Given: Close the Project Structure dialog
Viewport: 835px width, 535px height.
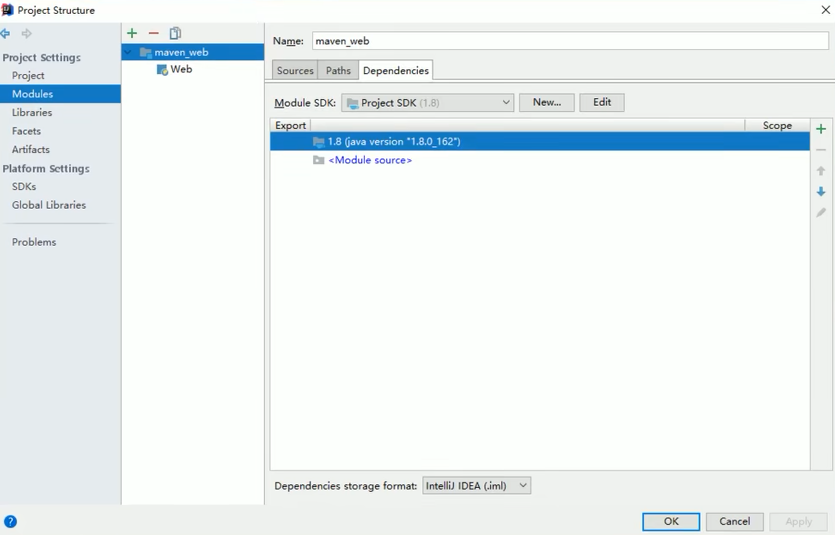Looking at the screenshot, I should [825, 10].
